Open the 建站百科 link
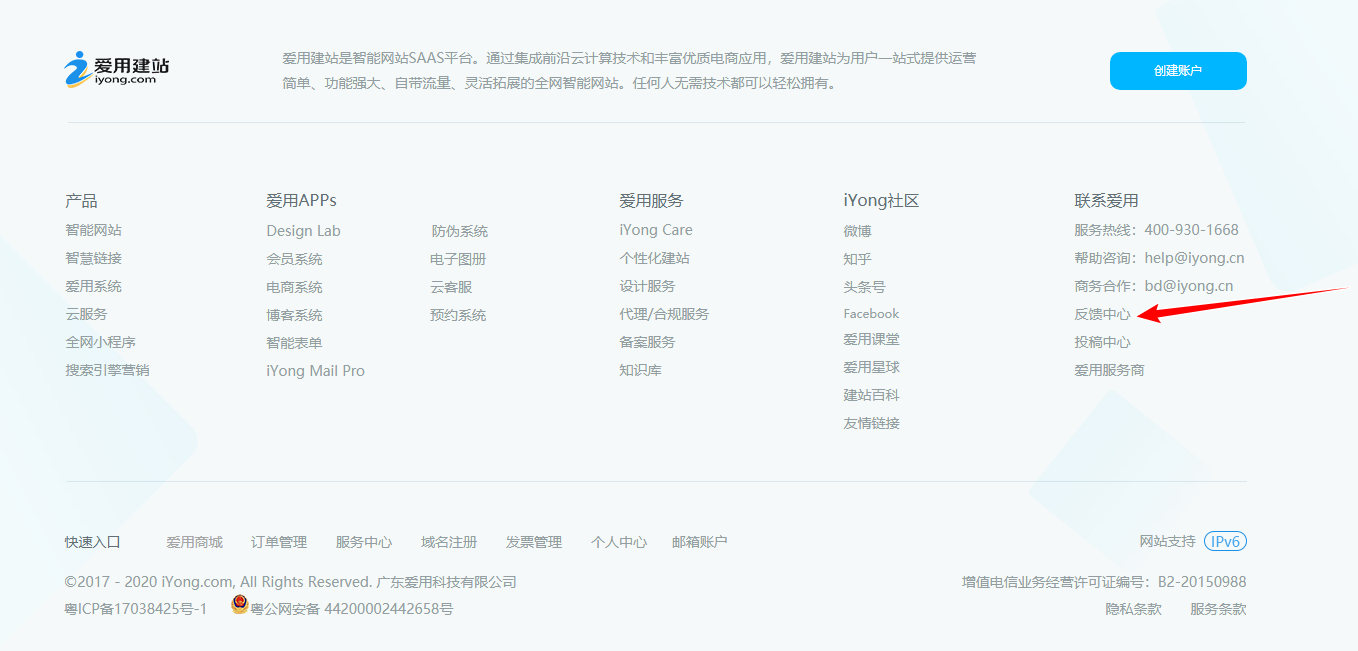1358x651 pixels. click(872, 395)
